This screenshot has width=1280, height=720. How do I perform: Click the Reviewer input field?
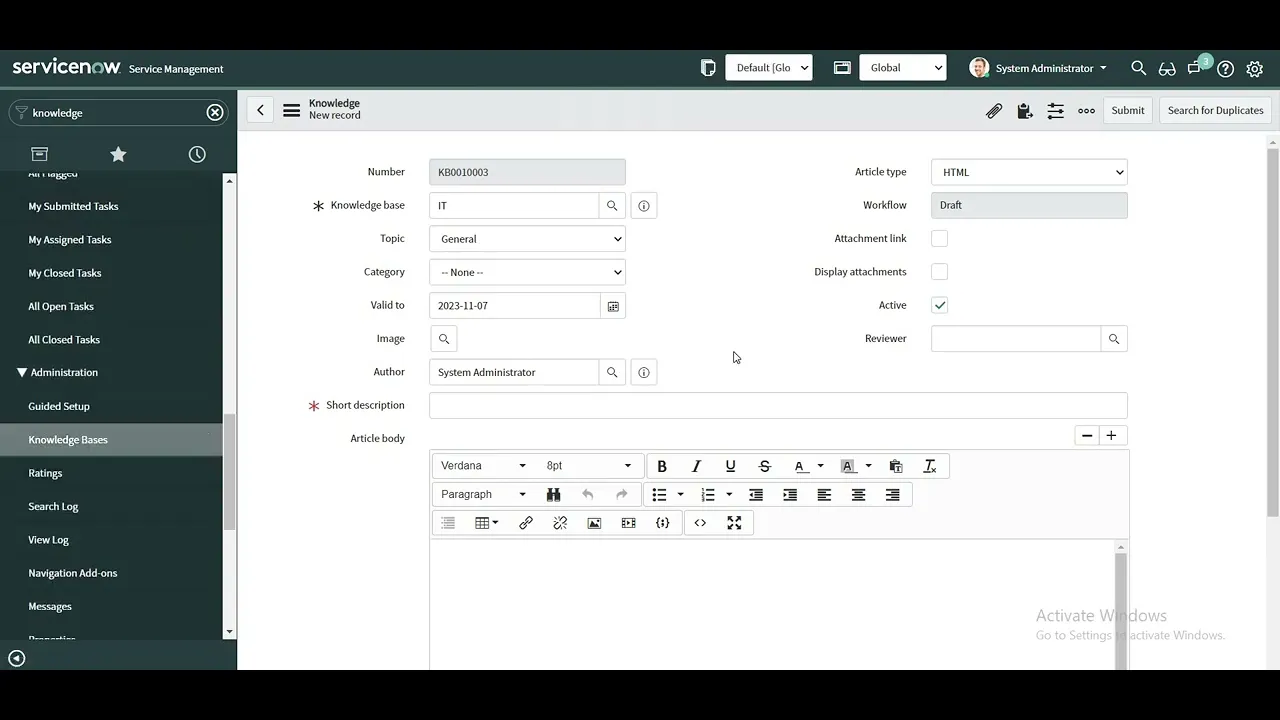pos(1016,339)
